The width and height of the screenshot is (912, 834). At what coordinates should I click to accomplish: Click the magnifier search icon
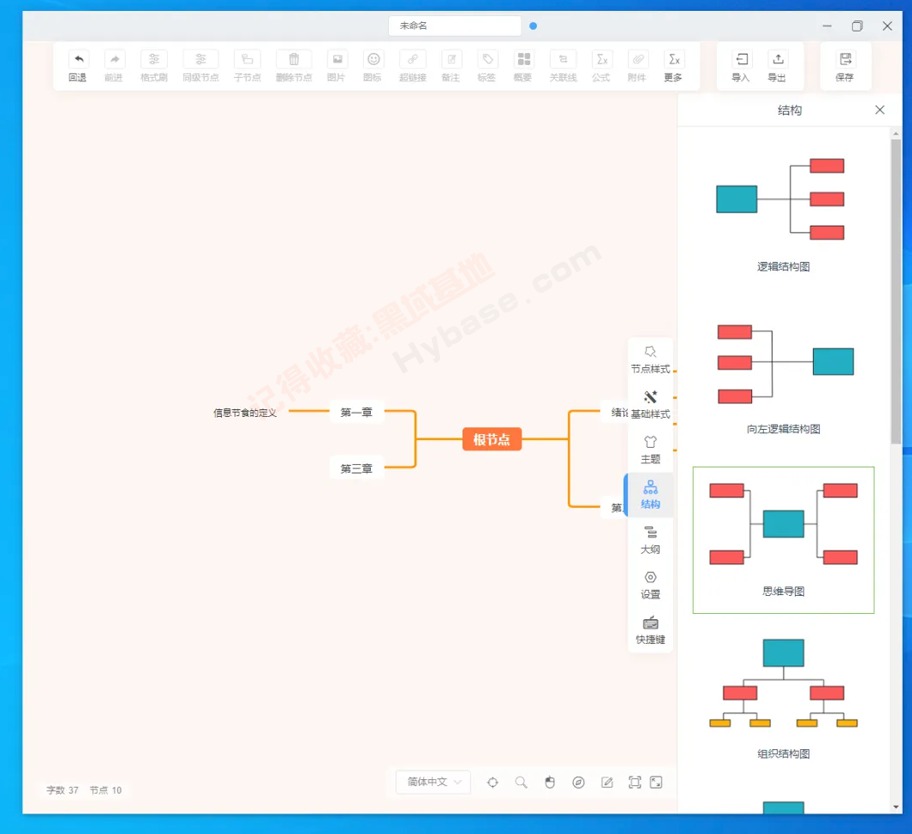pyautogui.click(x=521, y=782)
